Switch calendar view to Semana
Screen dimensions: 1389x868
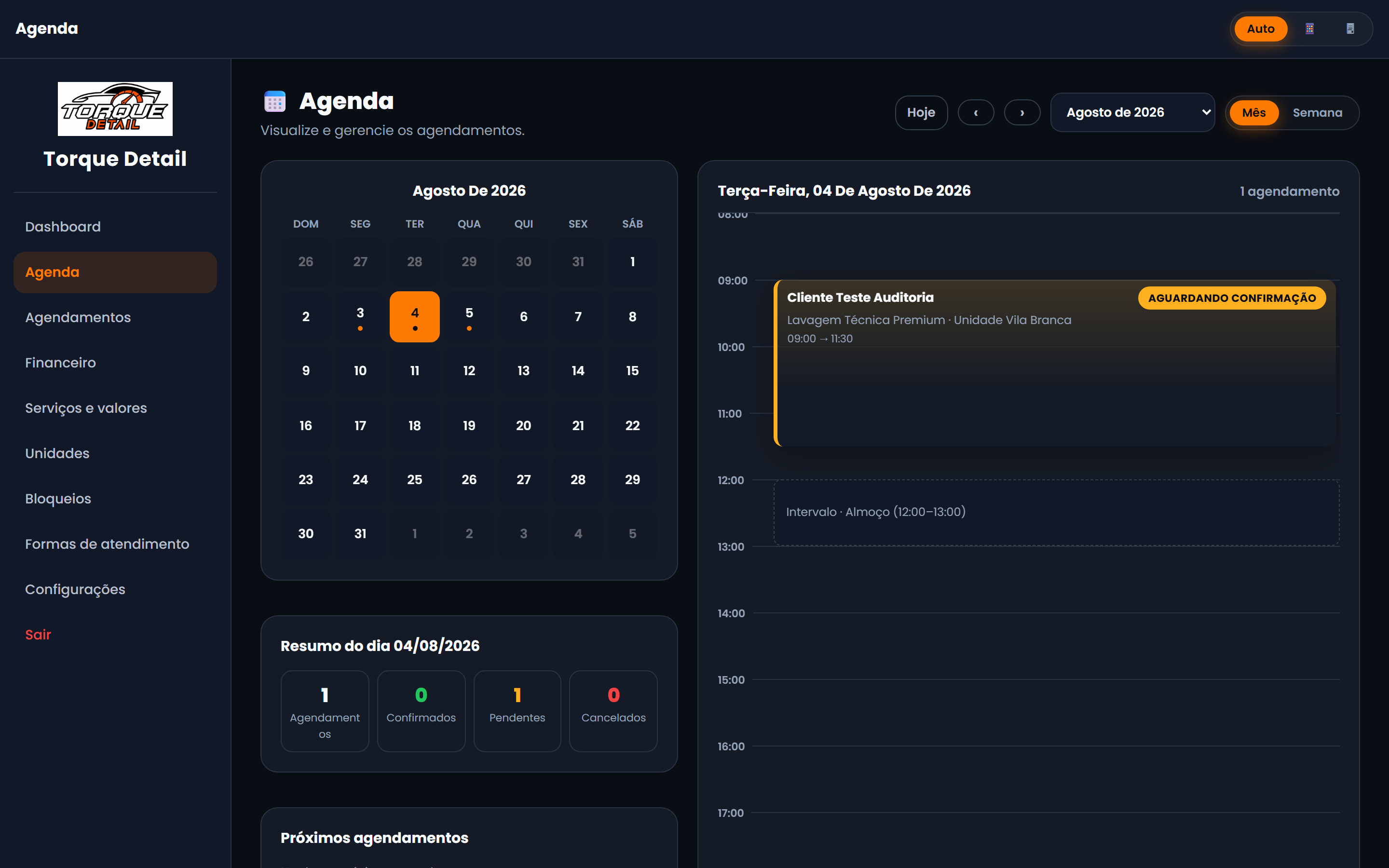pos(1317,112)
